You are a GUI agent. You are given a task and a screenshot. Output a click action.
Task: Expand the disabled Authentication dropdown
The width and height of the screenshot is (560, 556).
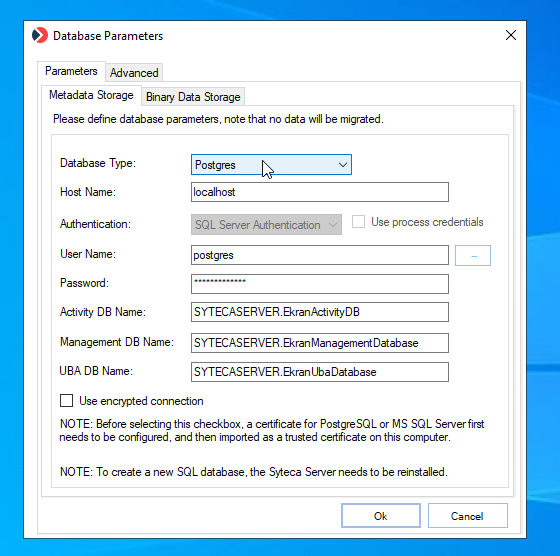click(x=266, y=225)
